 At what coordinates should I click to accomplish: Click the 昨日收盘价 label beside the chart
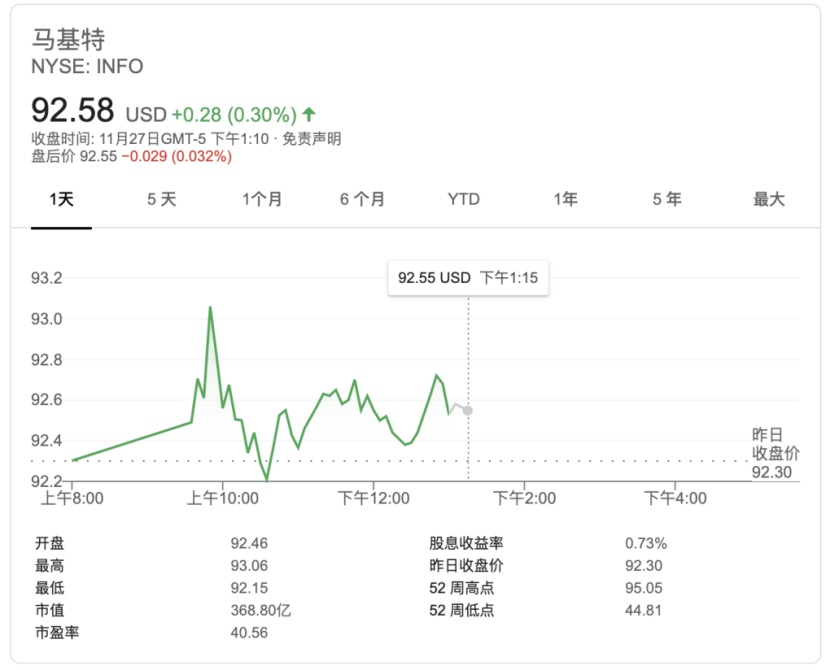[776, 444]
